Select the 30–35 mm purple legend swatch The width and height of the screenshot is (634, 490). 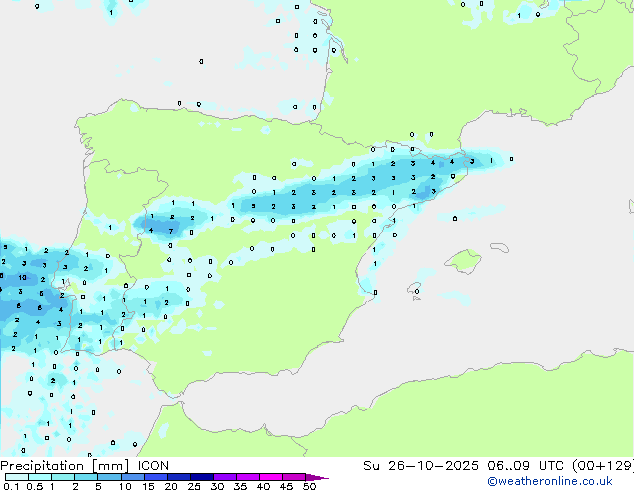coord(225,477)
